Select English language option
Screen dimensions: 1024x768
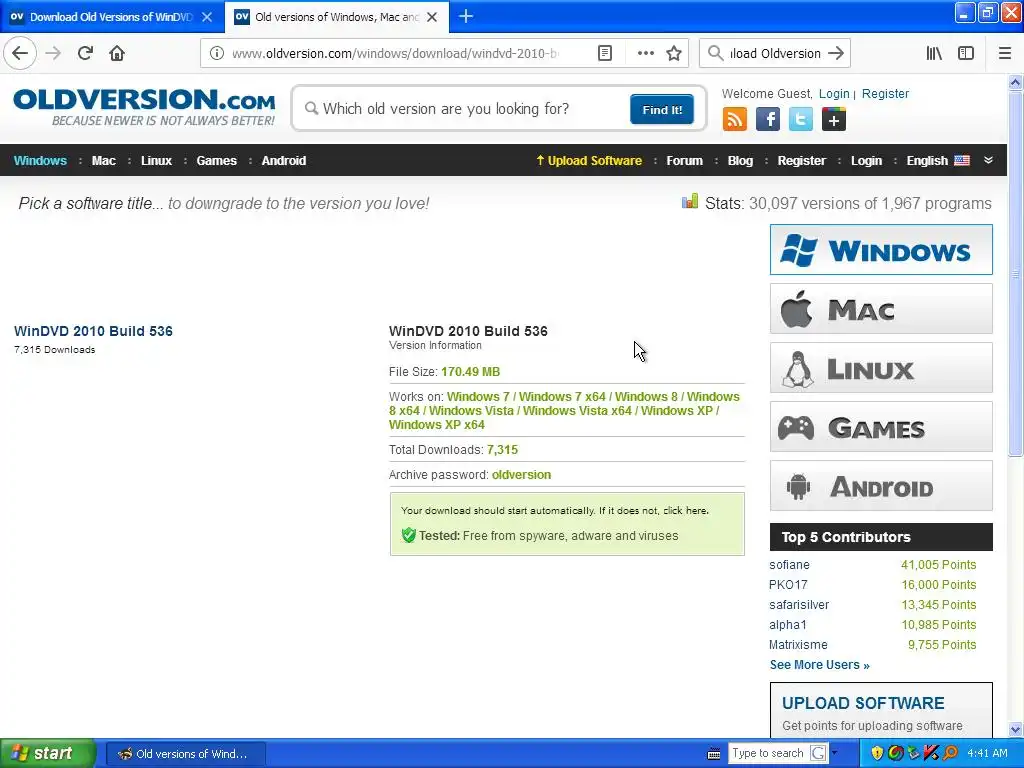[938, 161]
